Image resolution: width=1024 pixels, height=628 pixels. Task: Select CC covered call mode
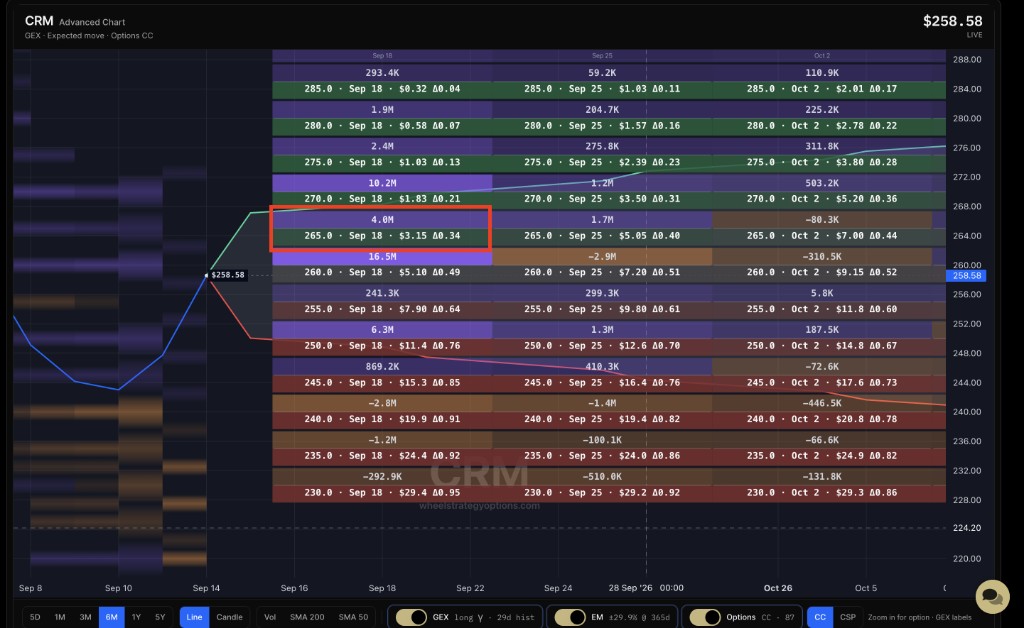click(820, 617)
